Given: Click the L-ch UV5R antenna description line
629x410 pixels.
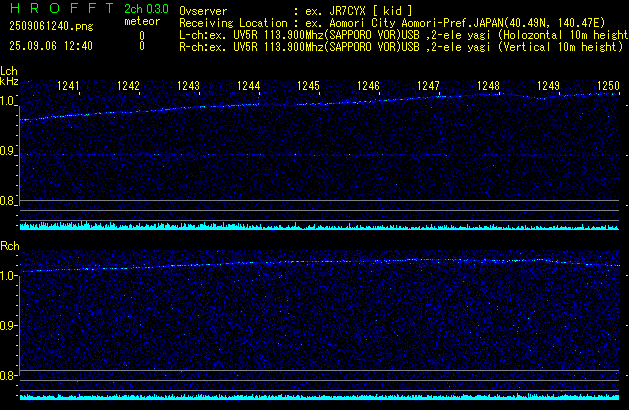Looking at the screenshot, I should pyautogui.click(x=404, y=35).
